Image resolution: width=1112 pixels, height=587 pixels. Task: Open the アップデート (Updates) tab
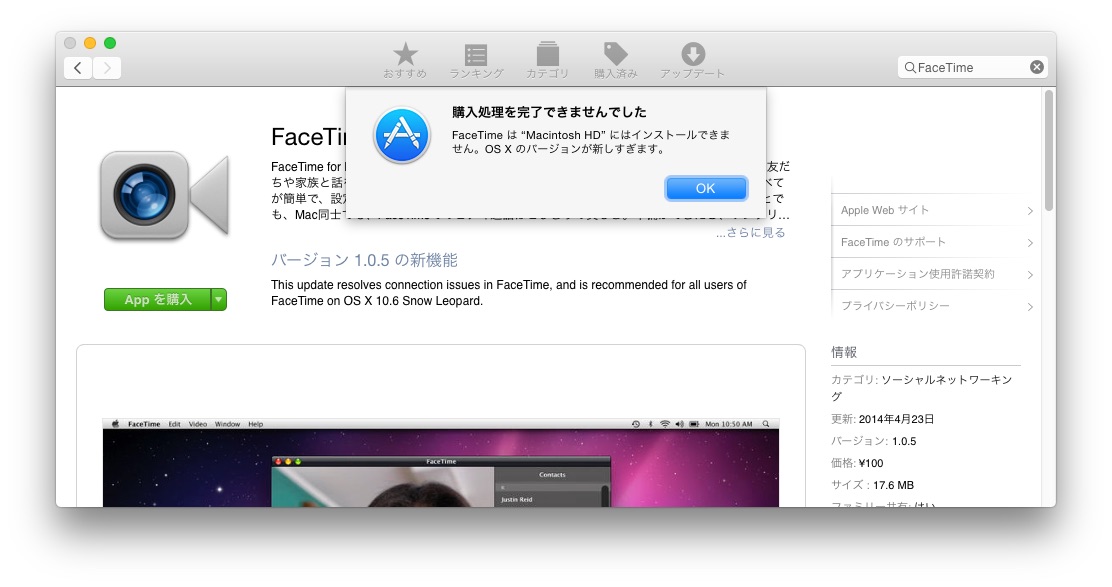[692, 60]
